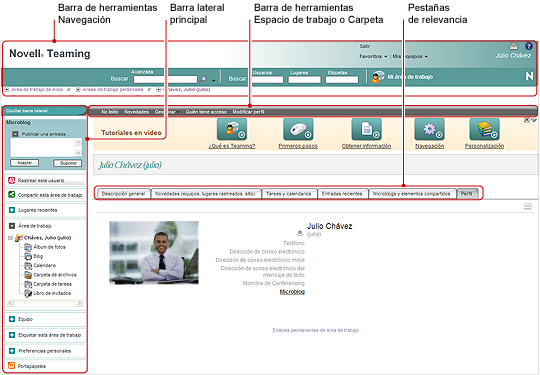Focus the Etiquetas search field
Image resolution: width=540 pixels, height=375 pixels.
(x=342, y=80)
